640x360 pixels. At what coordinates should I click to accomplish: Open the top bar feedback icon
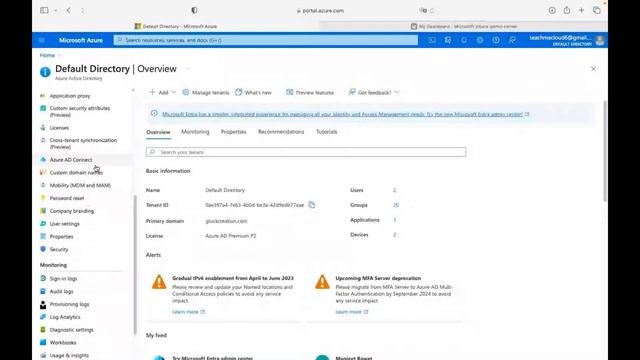512,40
